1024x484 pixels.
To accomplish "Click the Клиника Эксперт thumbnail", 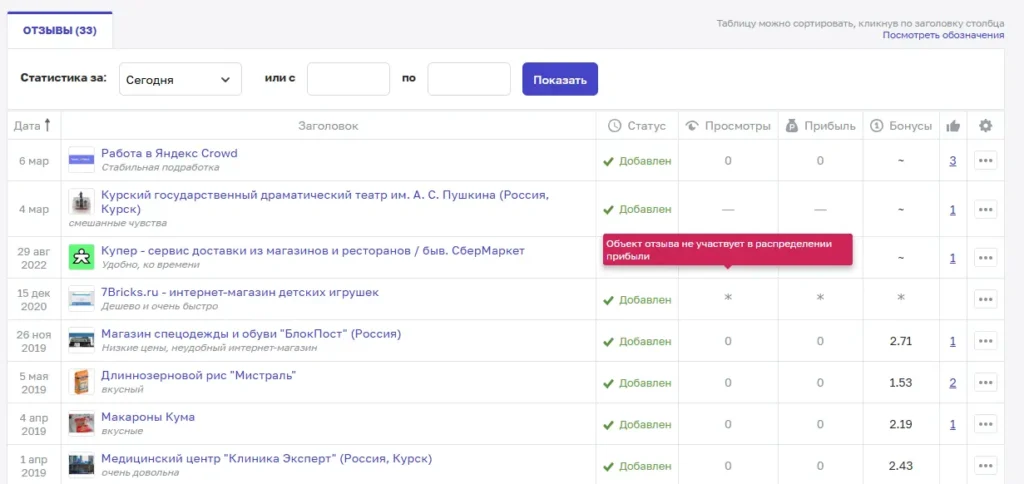I will [x=82, y=465].
